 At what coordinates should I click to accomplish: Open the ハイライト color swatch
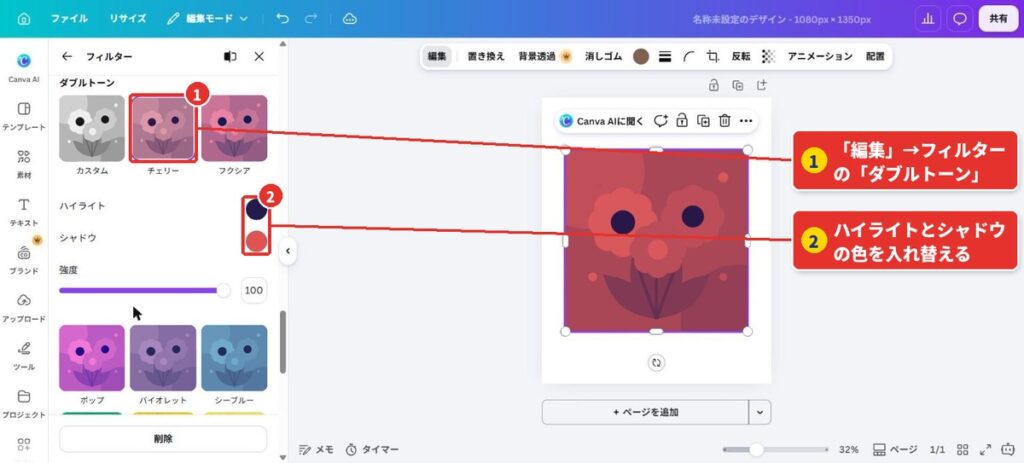point(256,210)
